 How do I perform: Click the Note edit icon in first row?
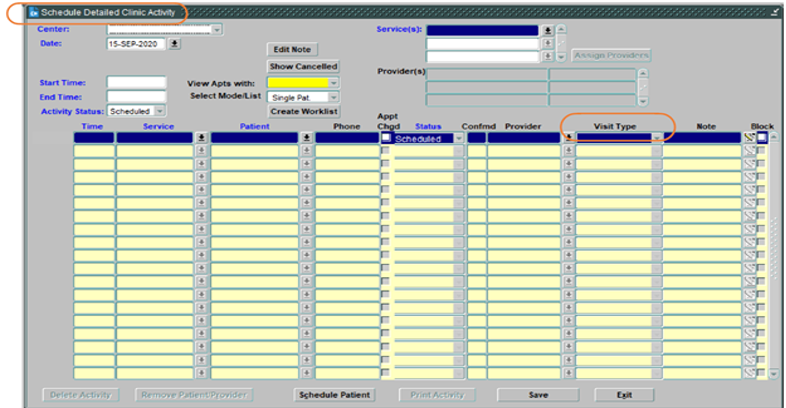[748, 138]
